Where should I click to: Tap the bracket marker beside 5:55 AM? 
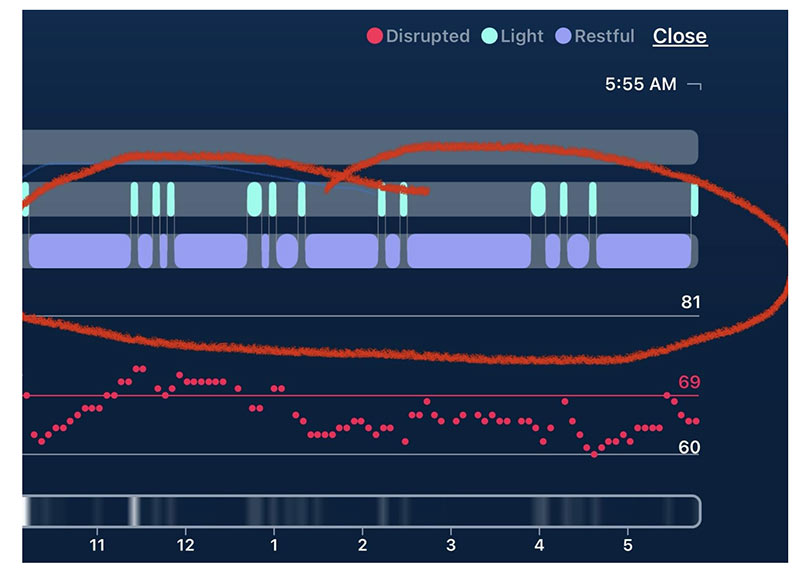[x=695, y=86]
